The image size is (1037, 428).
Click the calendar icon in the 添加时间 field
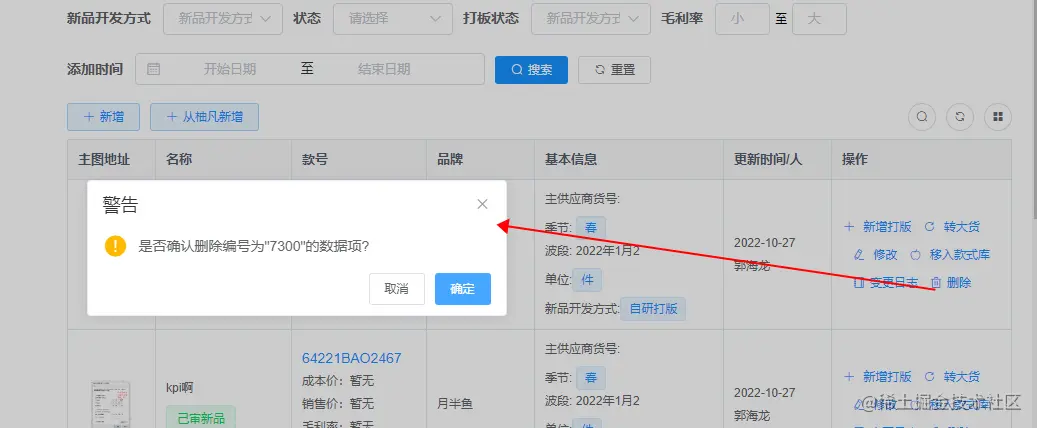(153, 69)
